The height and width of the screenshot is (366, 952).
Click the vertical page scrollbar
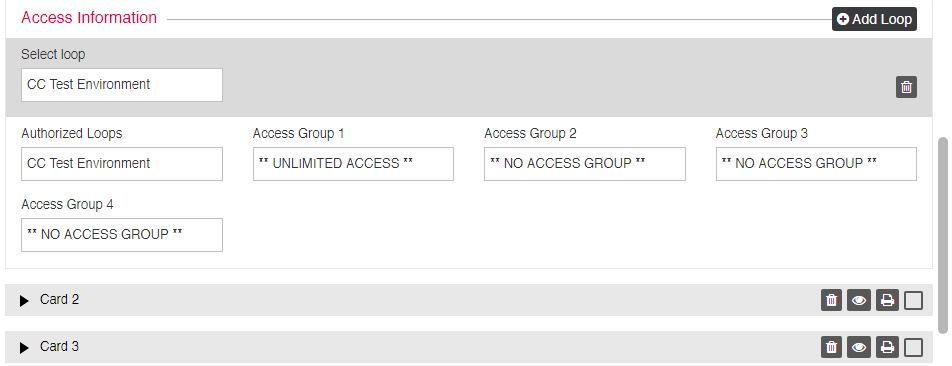click(x=943, y=236)
